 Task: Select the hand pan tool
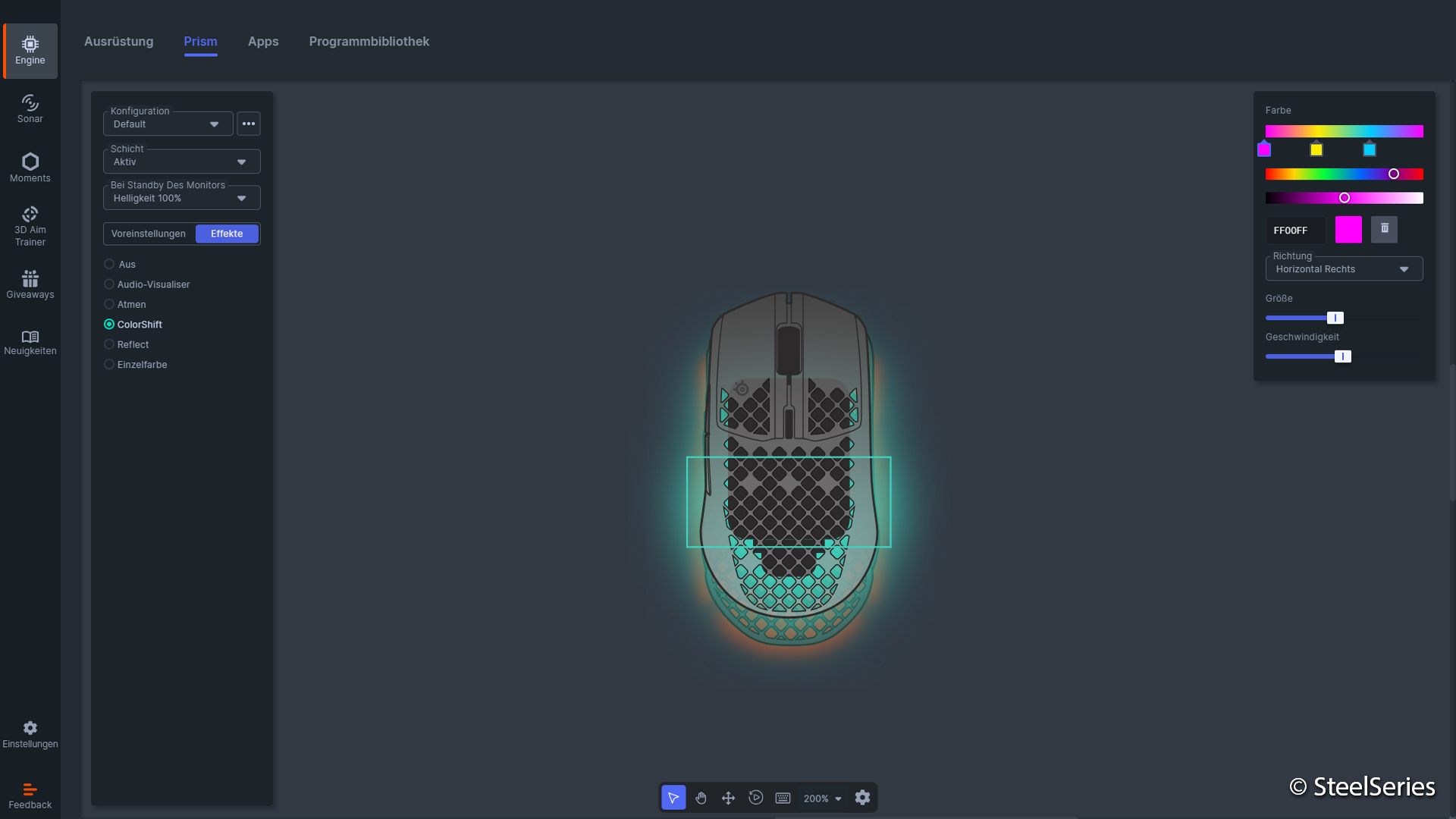[701, 798]
